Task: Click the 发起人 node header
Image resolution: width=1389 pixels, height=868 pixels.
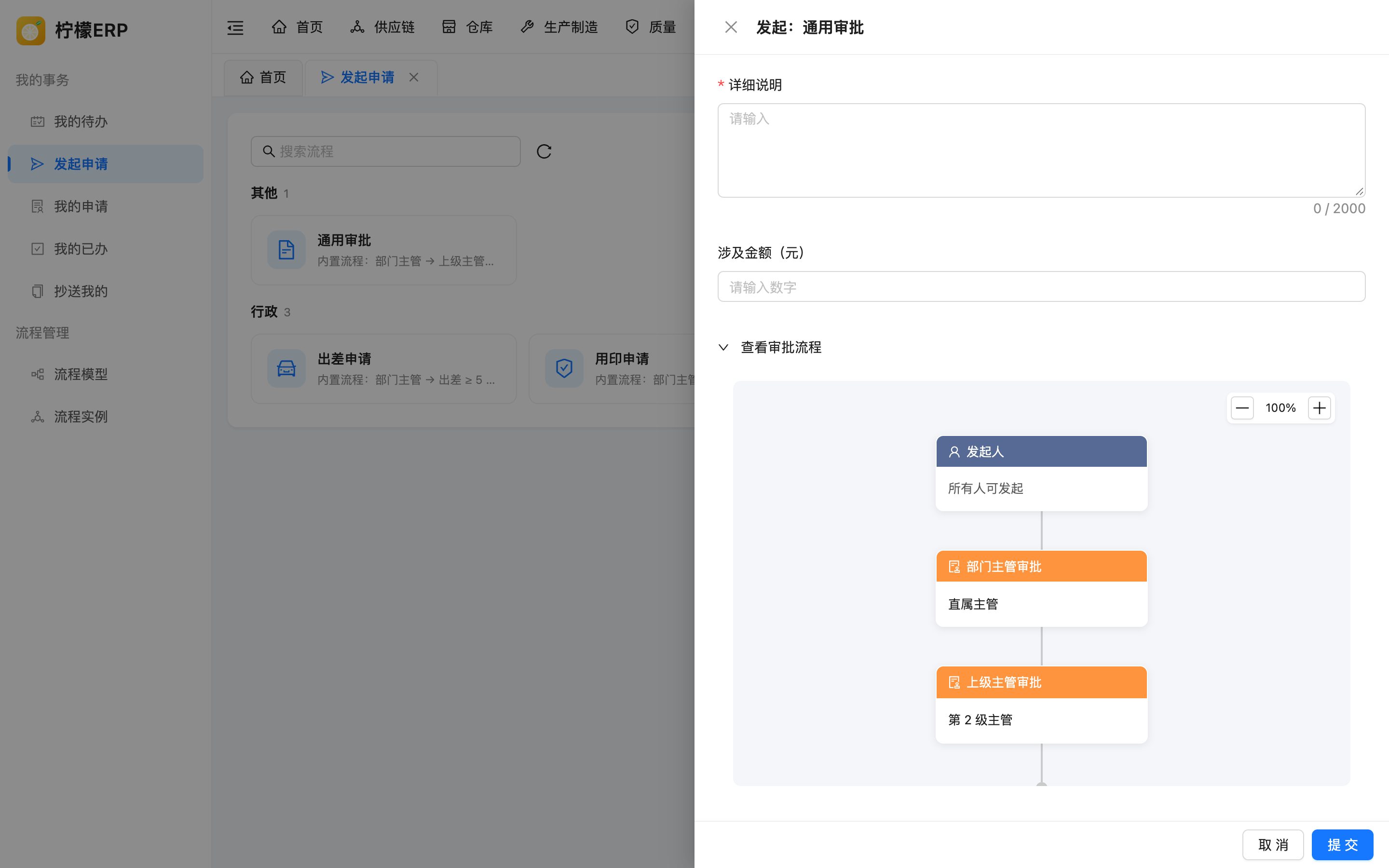Action: point(1041,452)
